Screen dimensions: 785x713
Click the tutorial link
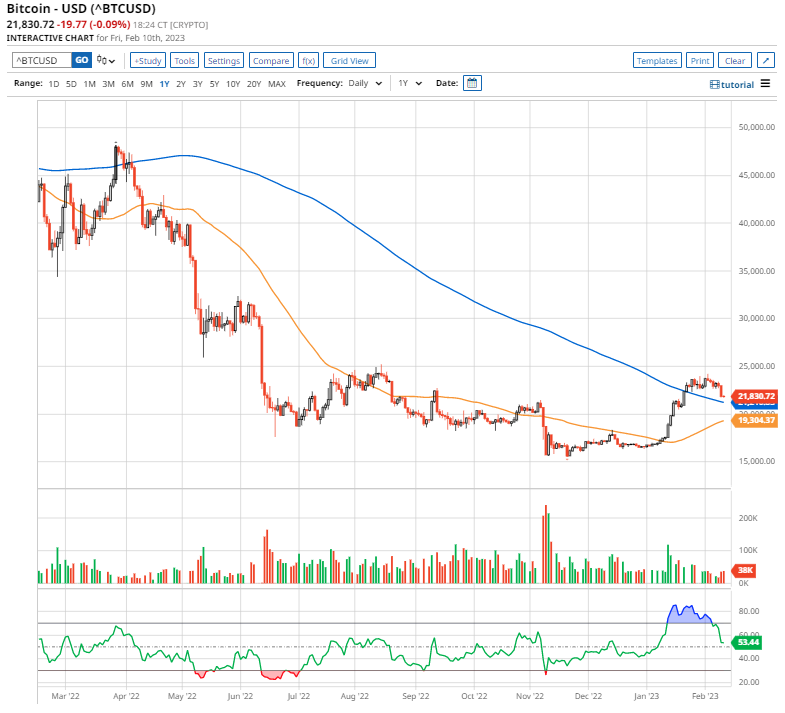pos(737,85)
